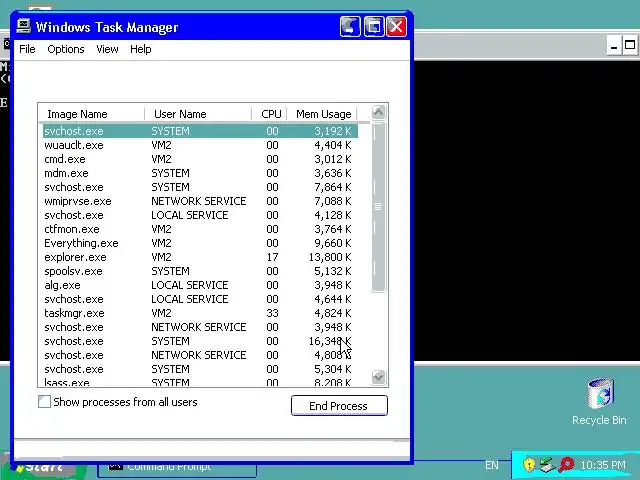
Task: Select svchost.exe row using 4,644 K
Action: [200, 299]
